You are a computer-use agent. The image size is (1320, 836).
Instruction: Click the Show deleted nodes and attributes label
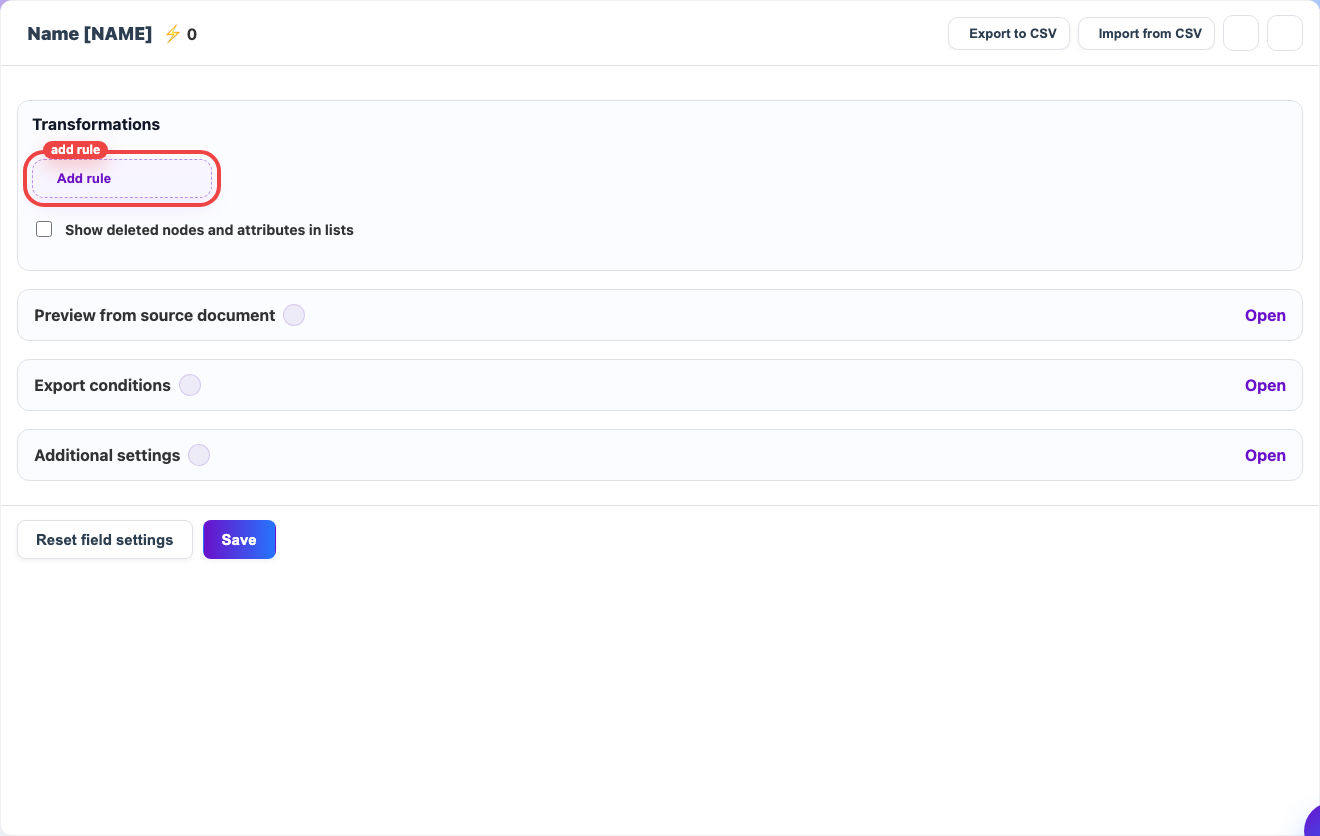coord(209,230)
